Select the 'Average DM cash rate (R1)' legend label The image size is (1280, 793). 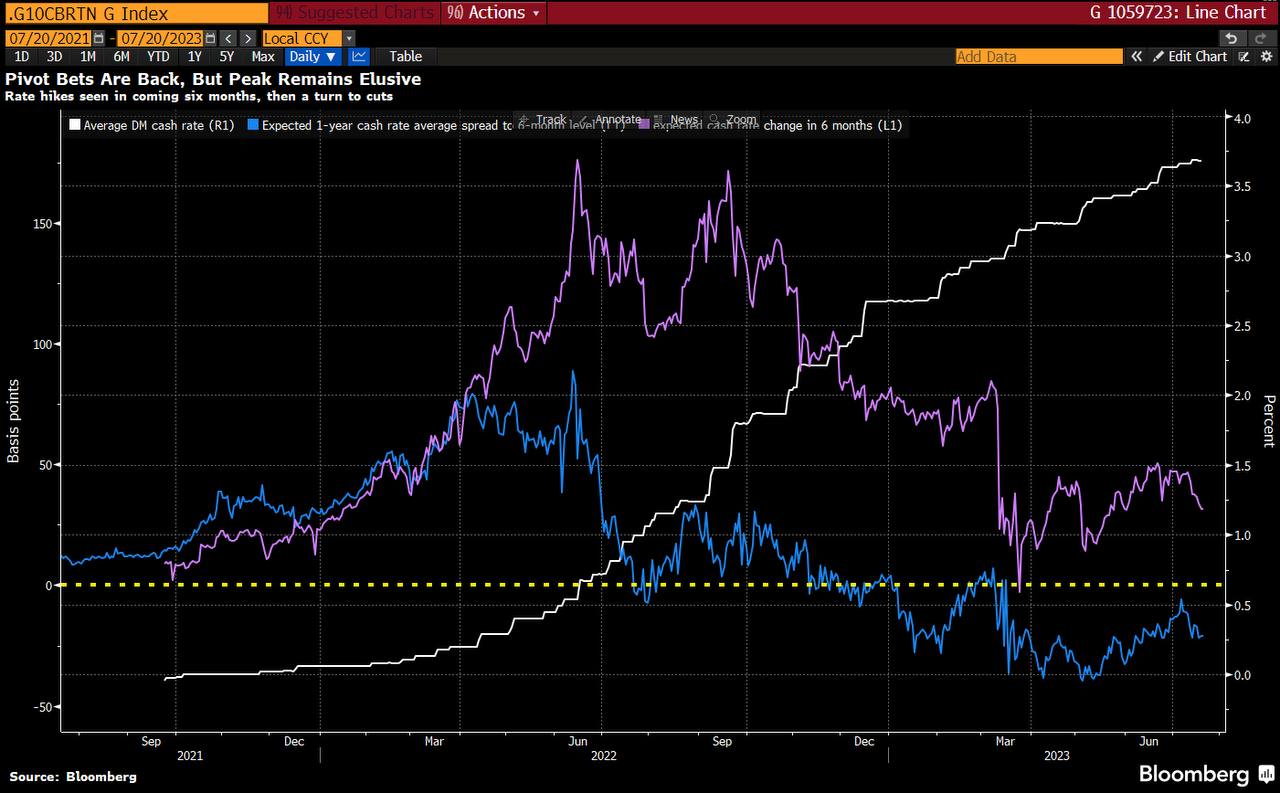point(159,126)
